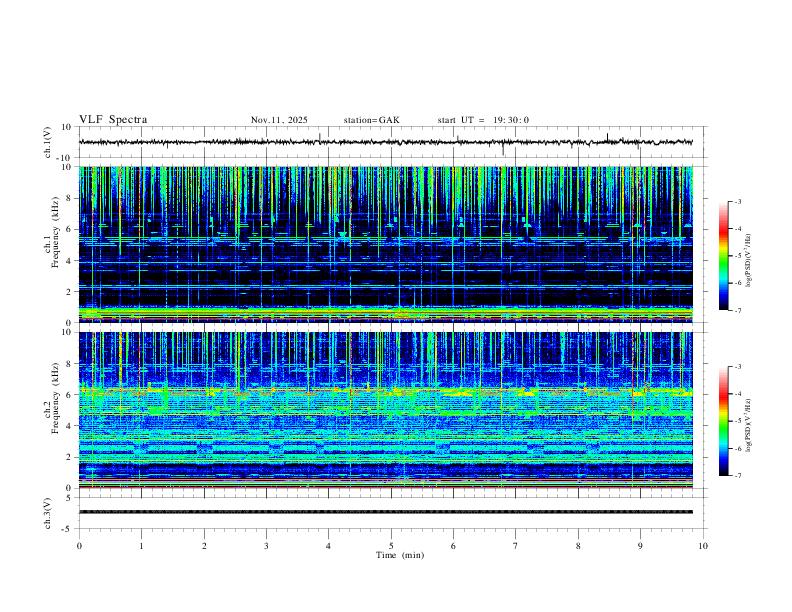792x612 pixels.
Task: Click the ch.1 voltage waveform trace
Action: 385,142
